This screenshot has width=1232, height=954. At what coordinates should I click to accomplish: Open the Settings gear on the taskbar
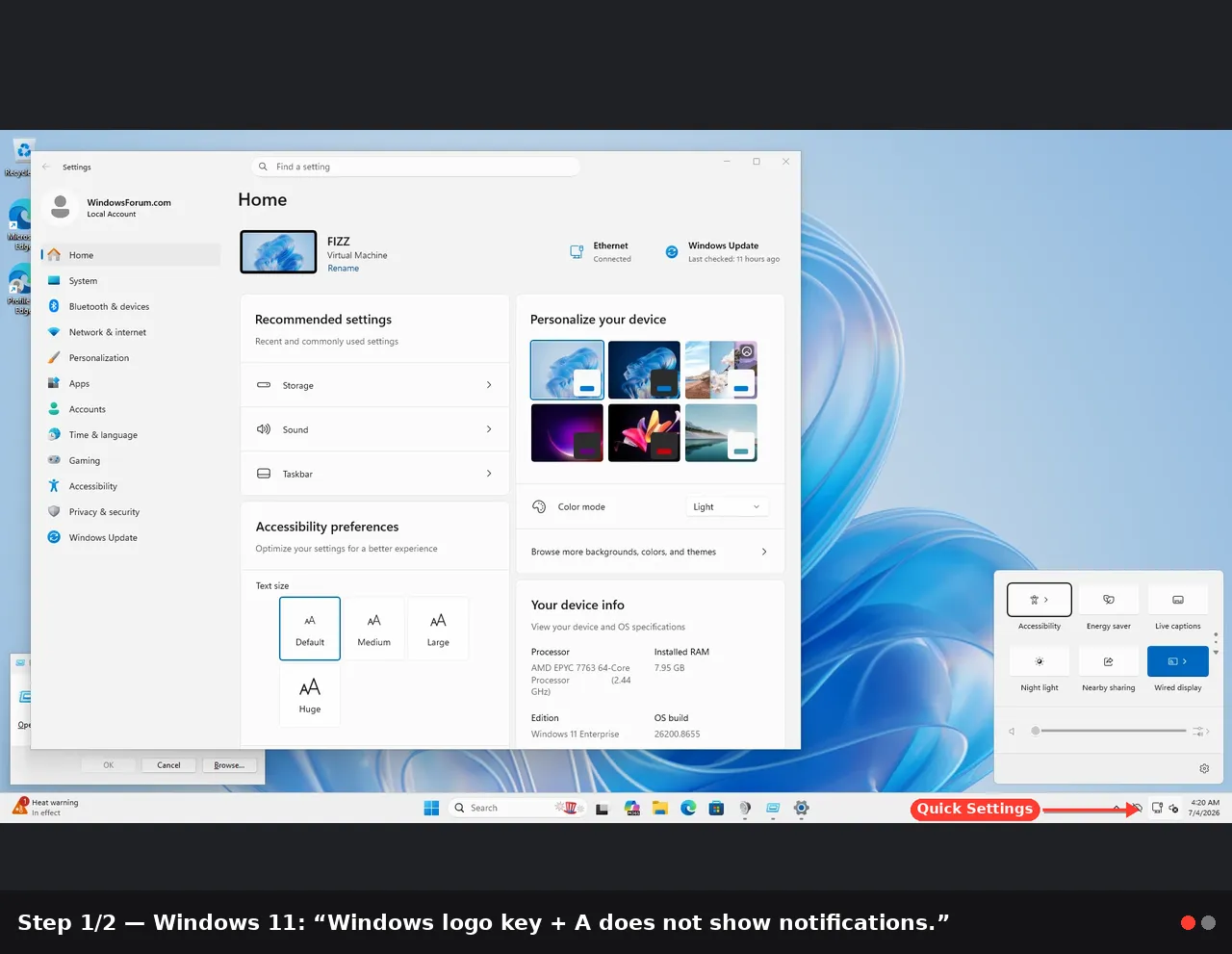point(801,809)
